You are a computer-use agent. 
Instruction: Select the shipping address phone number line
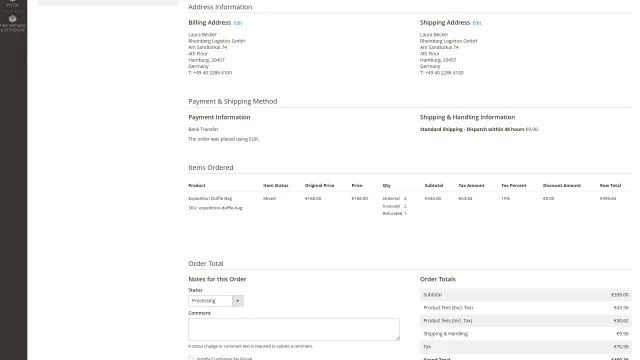pos(442,73)
